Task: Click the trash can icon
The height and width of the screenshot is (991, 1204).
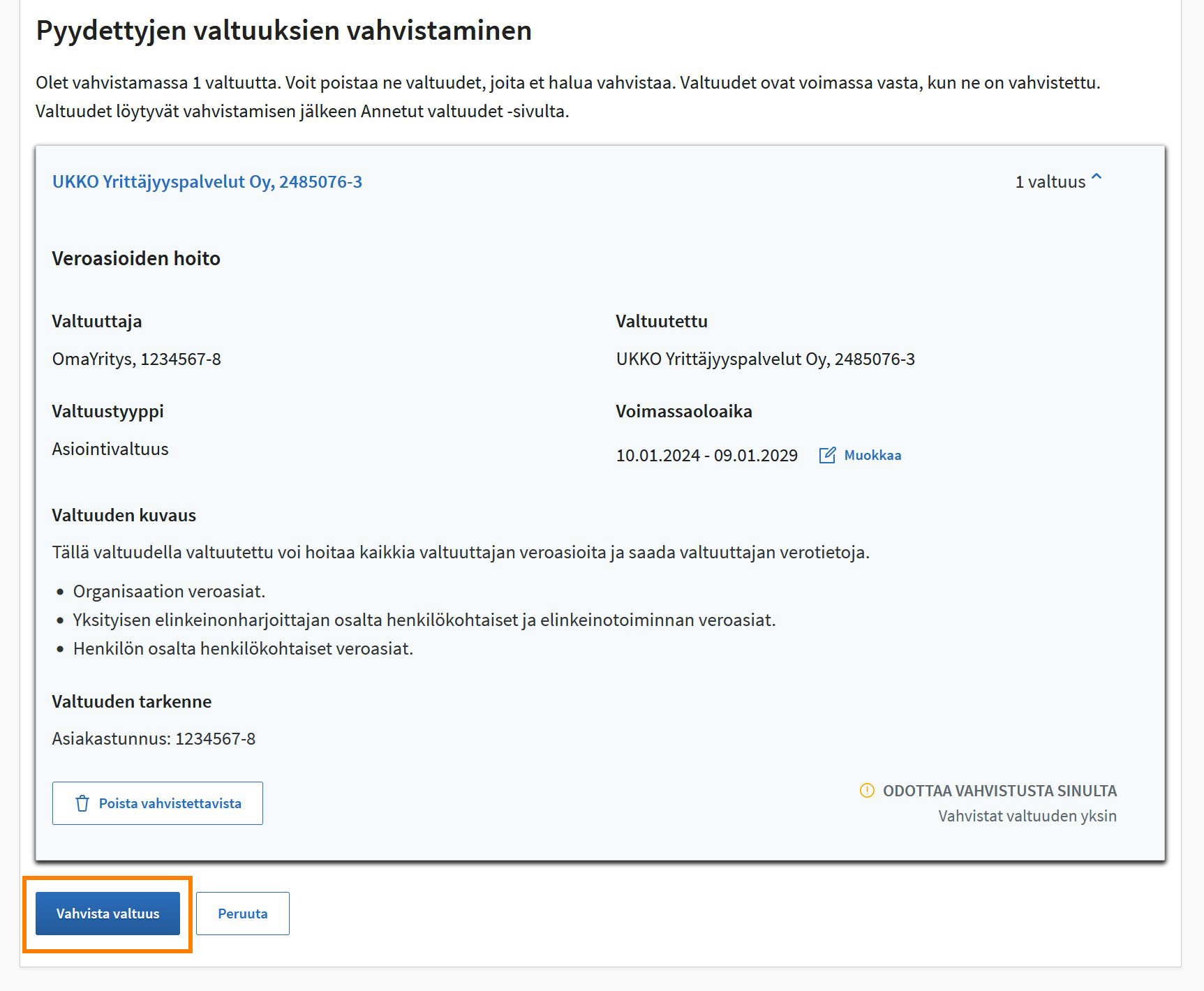Action: coord(82,803)
